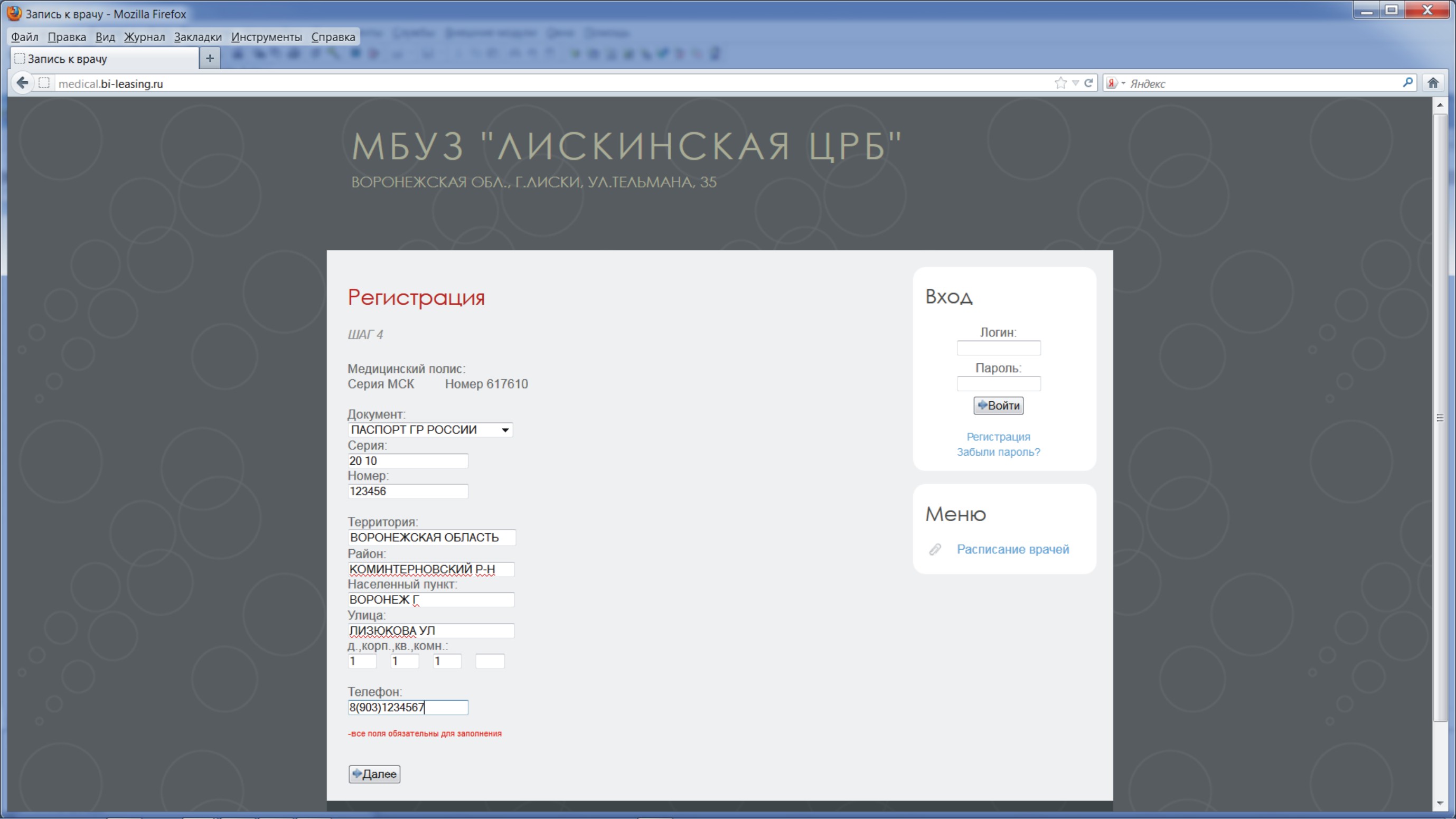The width and height of the screenshot is (1456, 819).
Task: Open the Файл menu
Action: 25,37
